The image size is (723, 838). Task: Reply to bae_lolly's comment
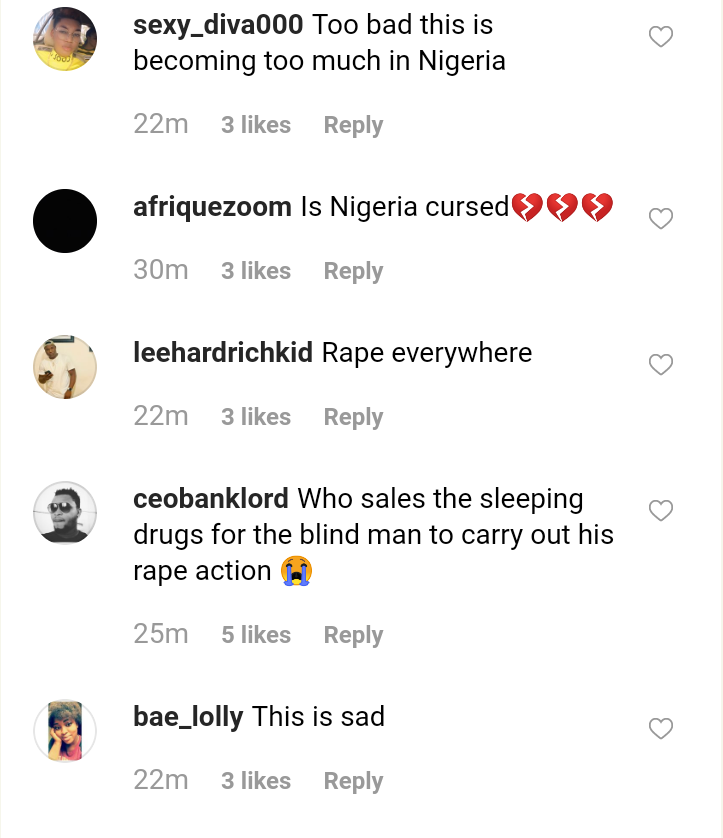coord(353,781)
